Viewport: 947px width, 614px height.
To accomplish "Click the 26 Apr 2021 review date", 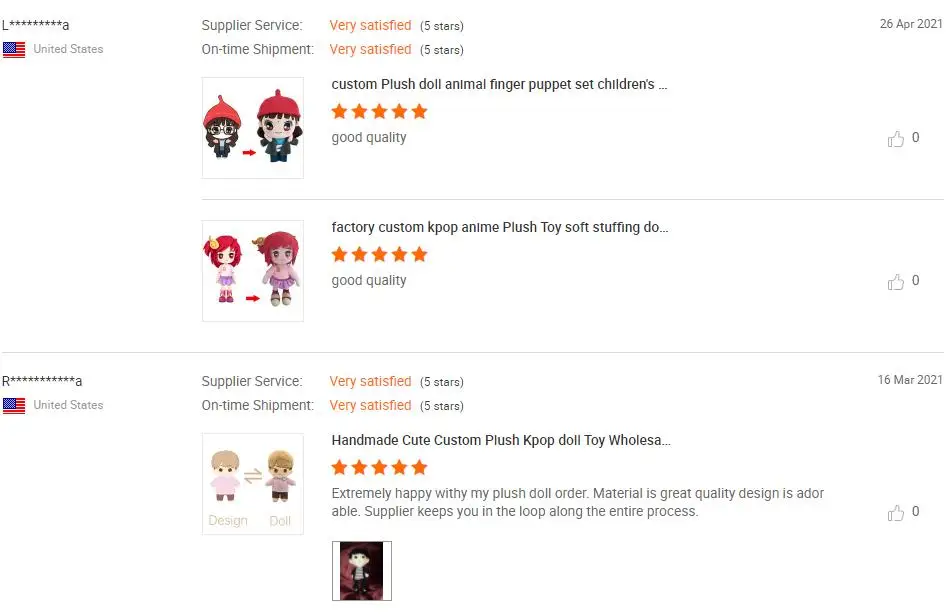I will 911,24.
